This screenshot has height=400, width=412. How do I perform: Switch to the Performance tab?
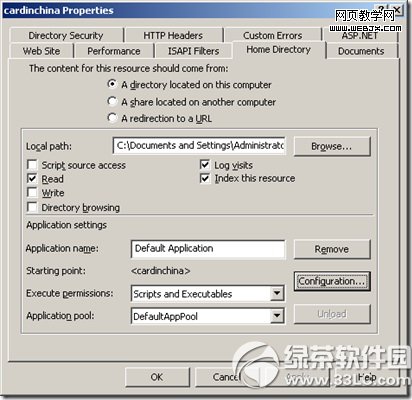[114, 51]
